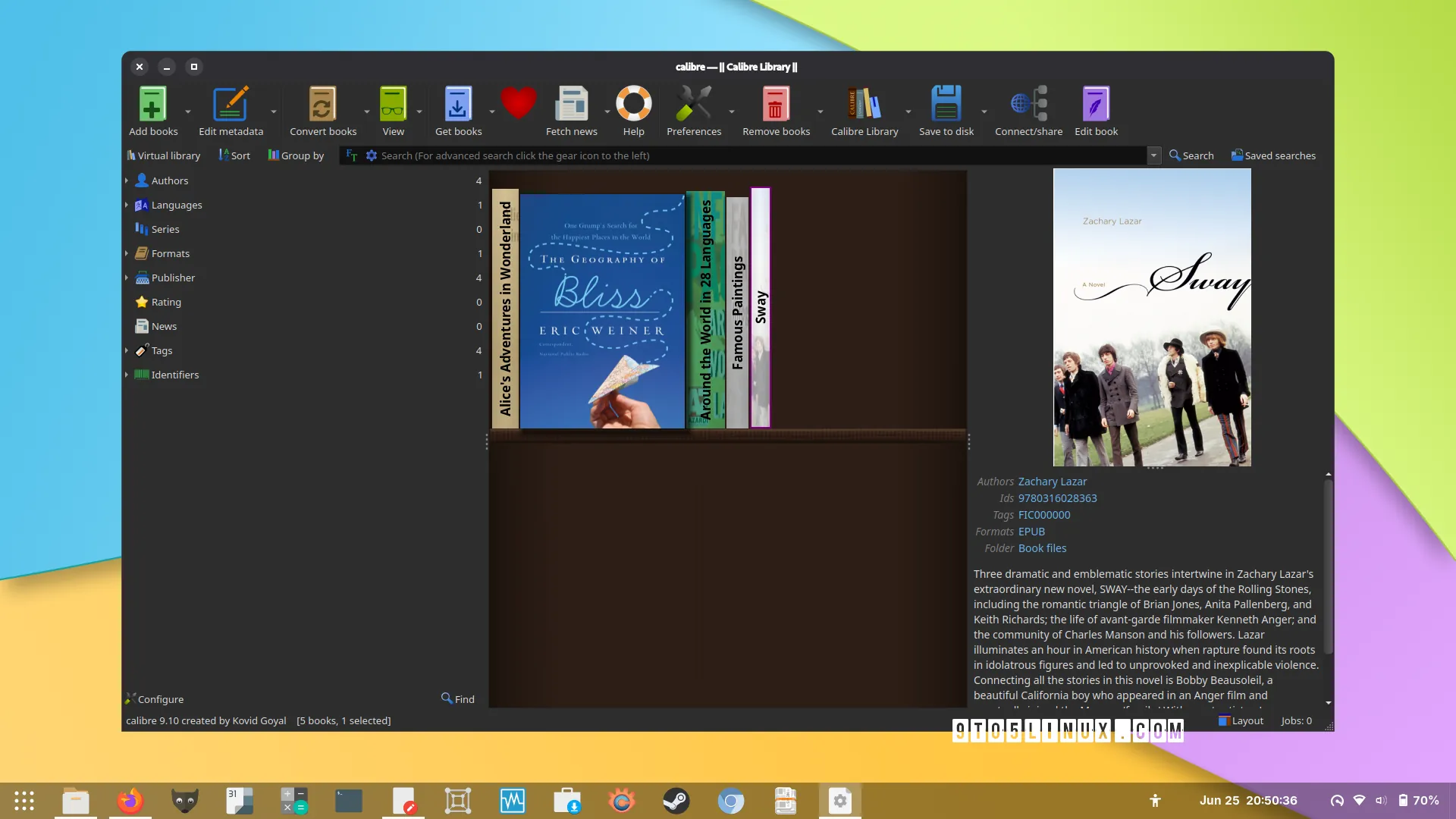Expand Tags category in tag browser

click(x=127, y=350)
